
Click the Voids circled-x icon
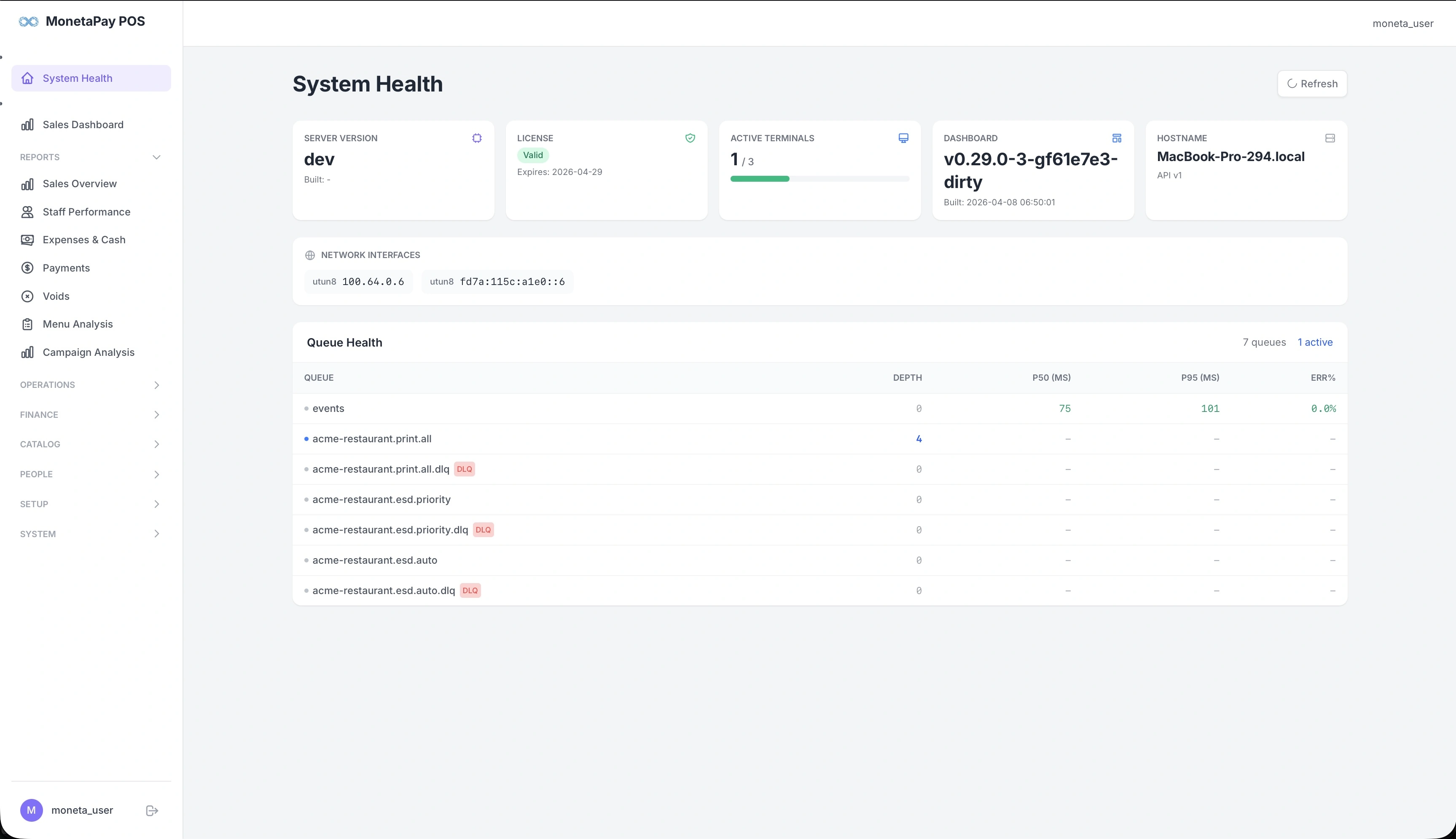27,296
